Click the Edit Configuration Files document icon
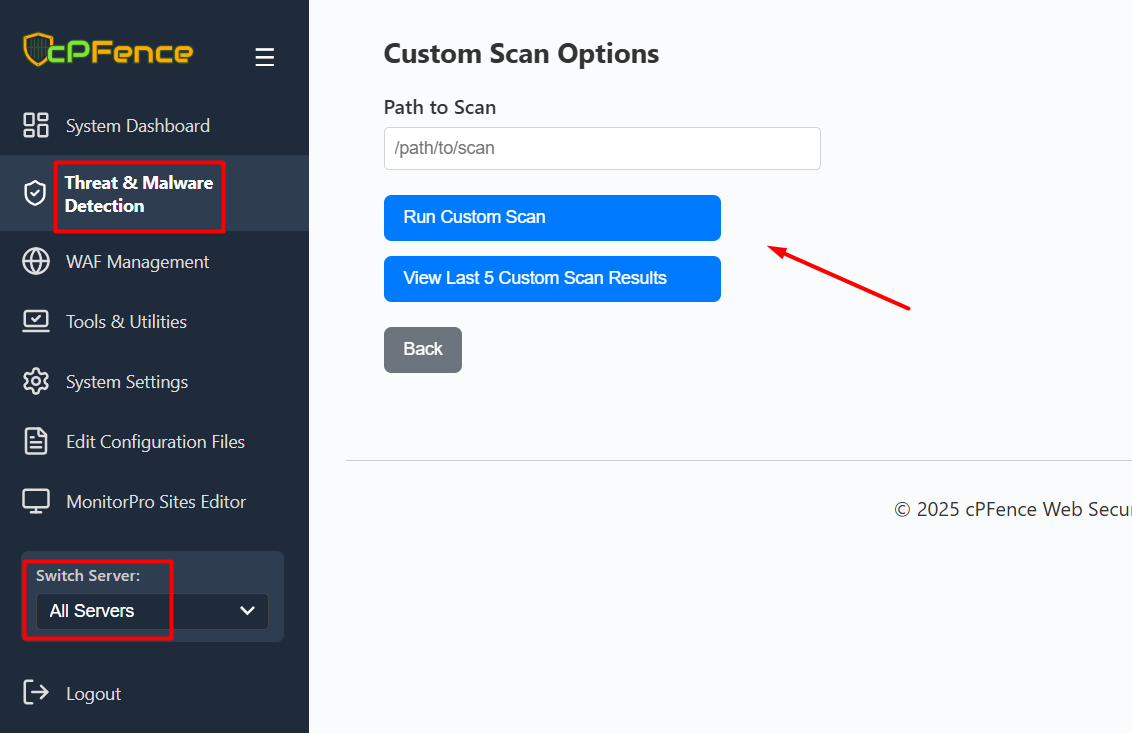 click(36, 441)
